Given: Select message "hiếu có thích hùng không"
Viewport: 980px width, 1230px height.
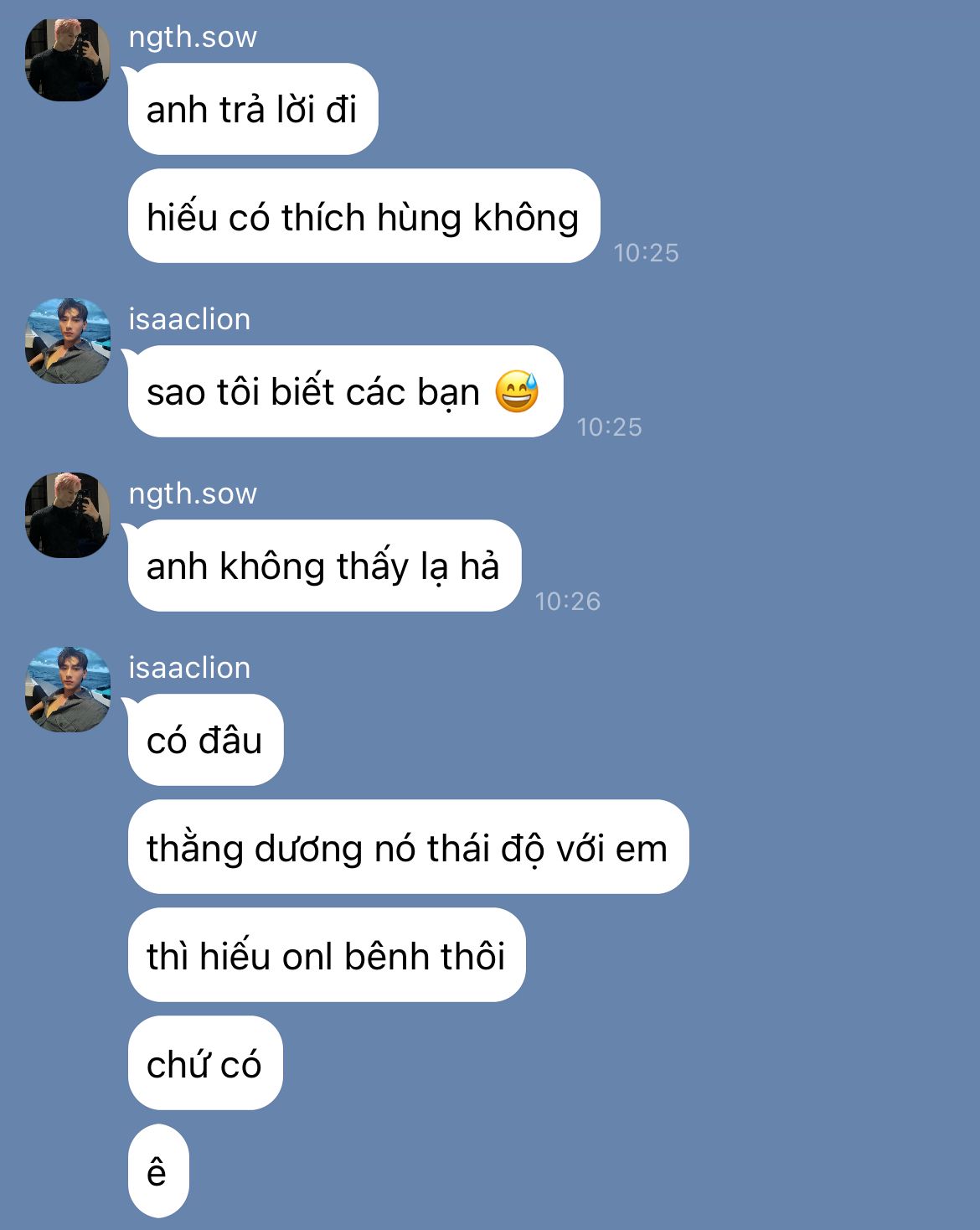Looking at the screenshot, I should [x=364, y=216].
